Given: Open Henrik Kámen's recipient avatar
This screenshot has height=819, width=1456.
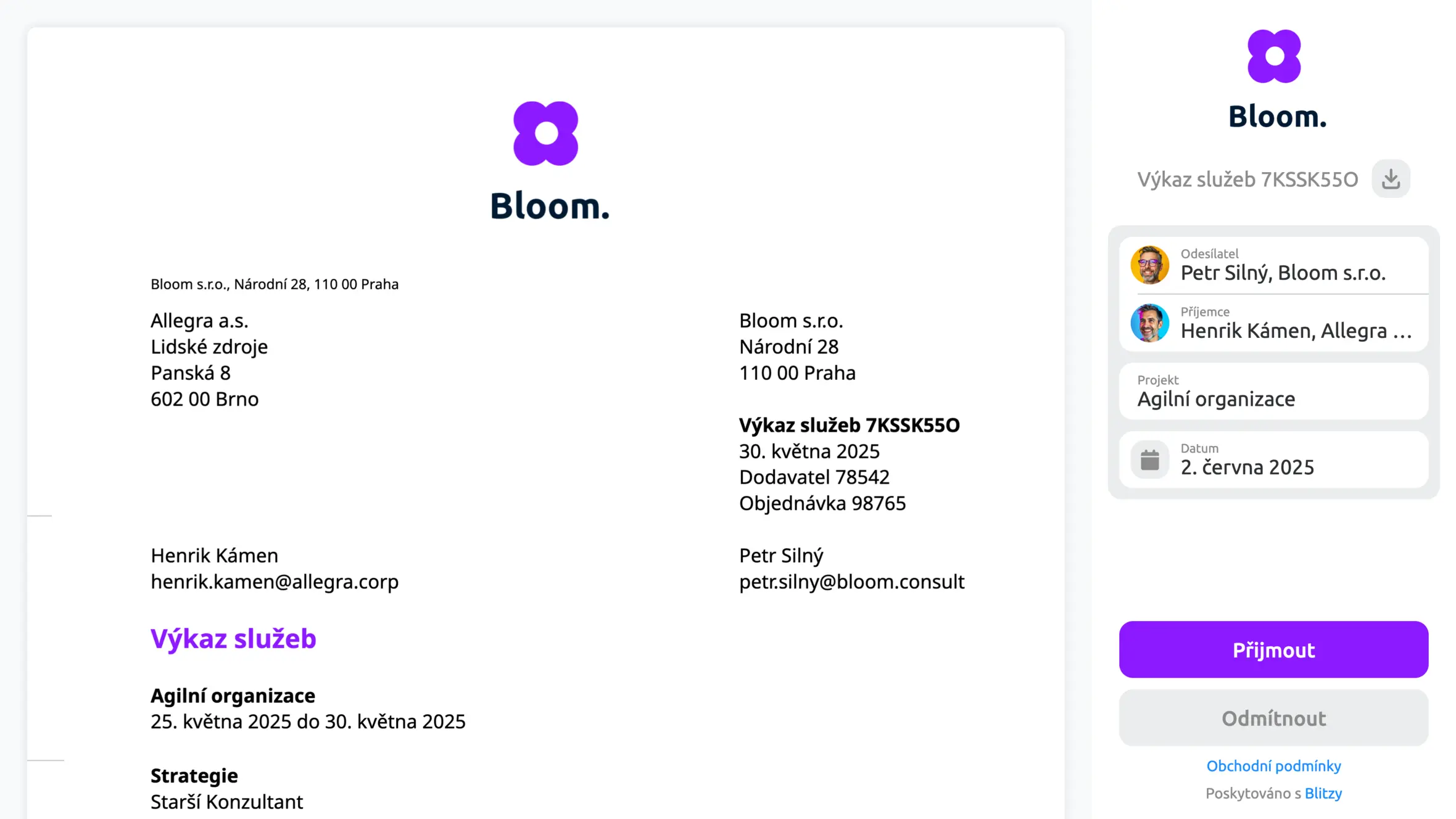Looking at the screenshot, I should [x=1149, y=323].
